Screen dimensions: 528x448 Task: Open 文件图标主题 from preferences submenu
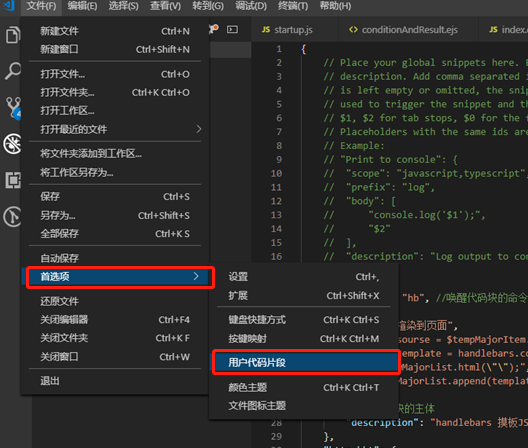304,406
